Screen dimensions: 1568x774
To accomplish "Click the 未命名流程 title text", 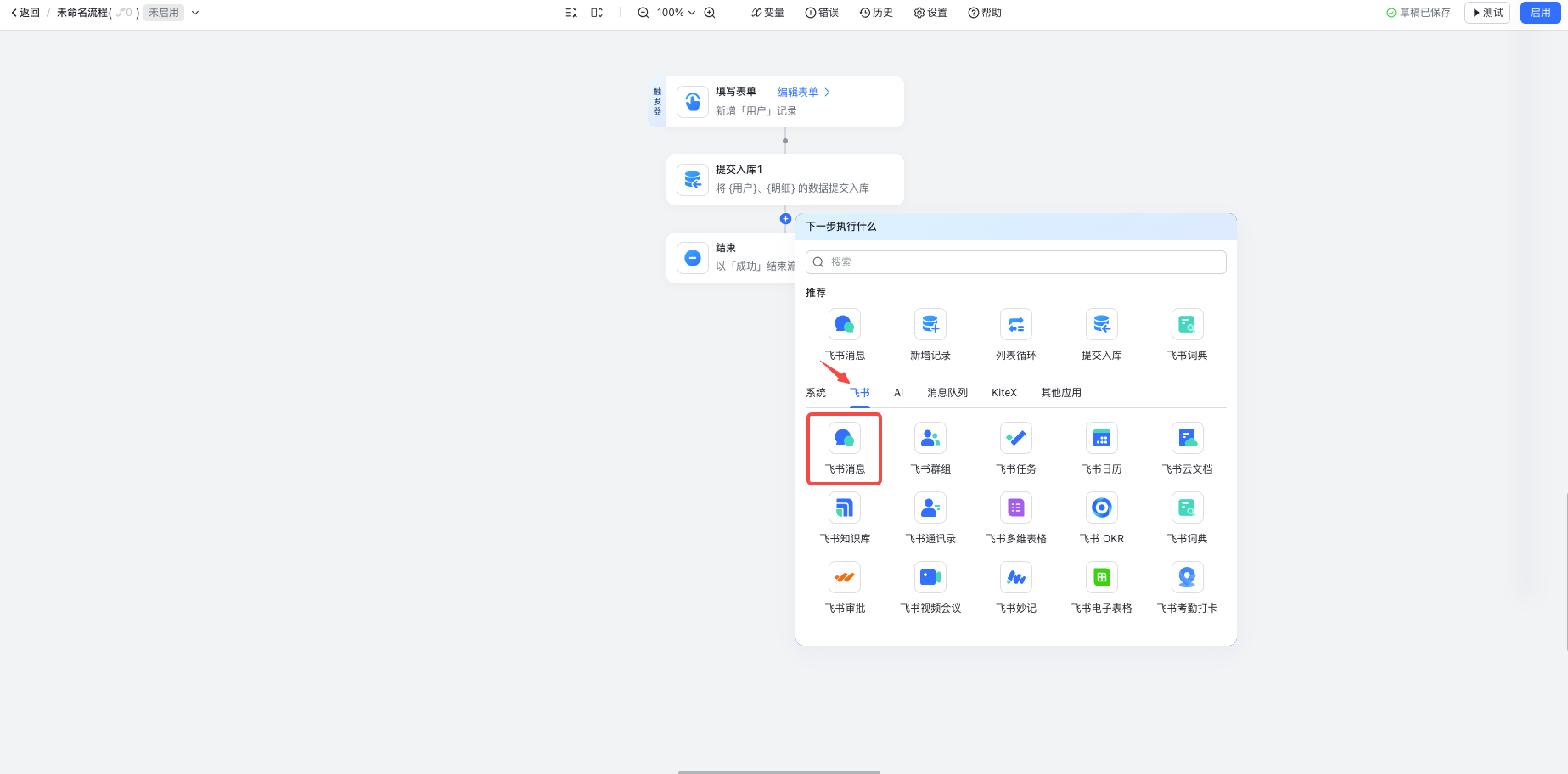I will [x=82, y=13].
